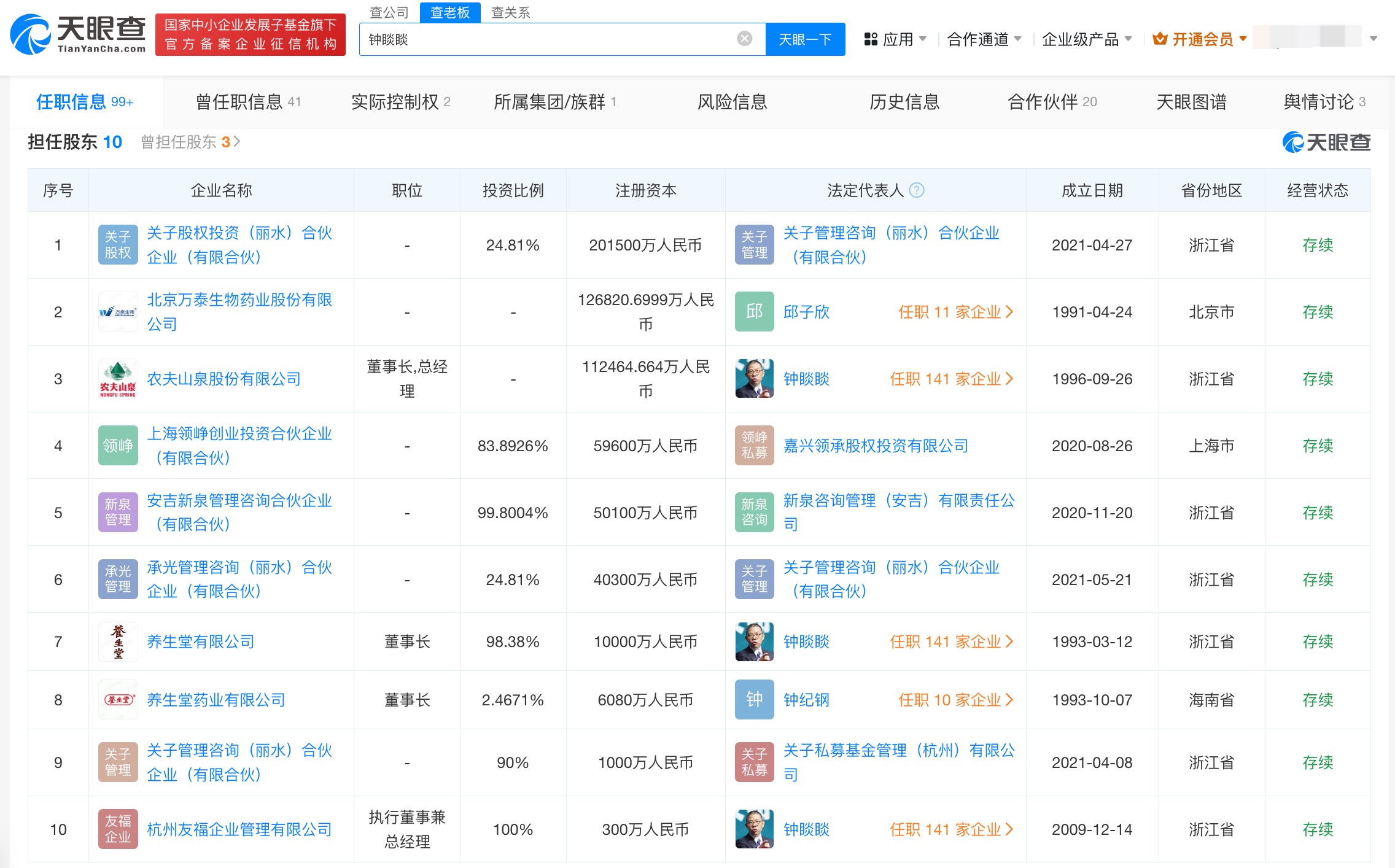
Task: Open the 应用 dropdown menu
Action: [895, 39]
